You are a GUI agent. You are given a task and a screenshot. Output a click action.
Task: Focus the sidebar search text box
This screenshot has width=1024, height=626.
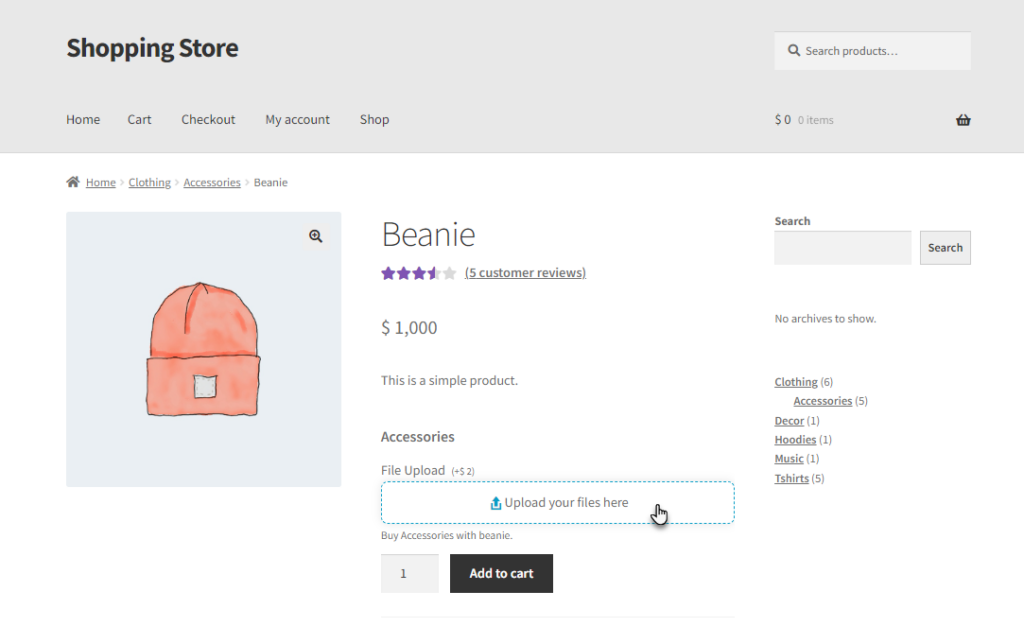(x=842, y=247)
